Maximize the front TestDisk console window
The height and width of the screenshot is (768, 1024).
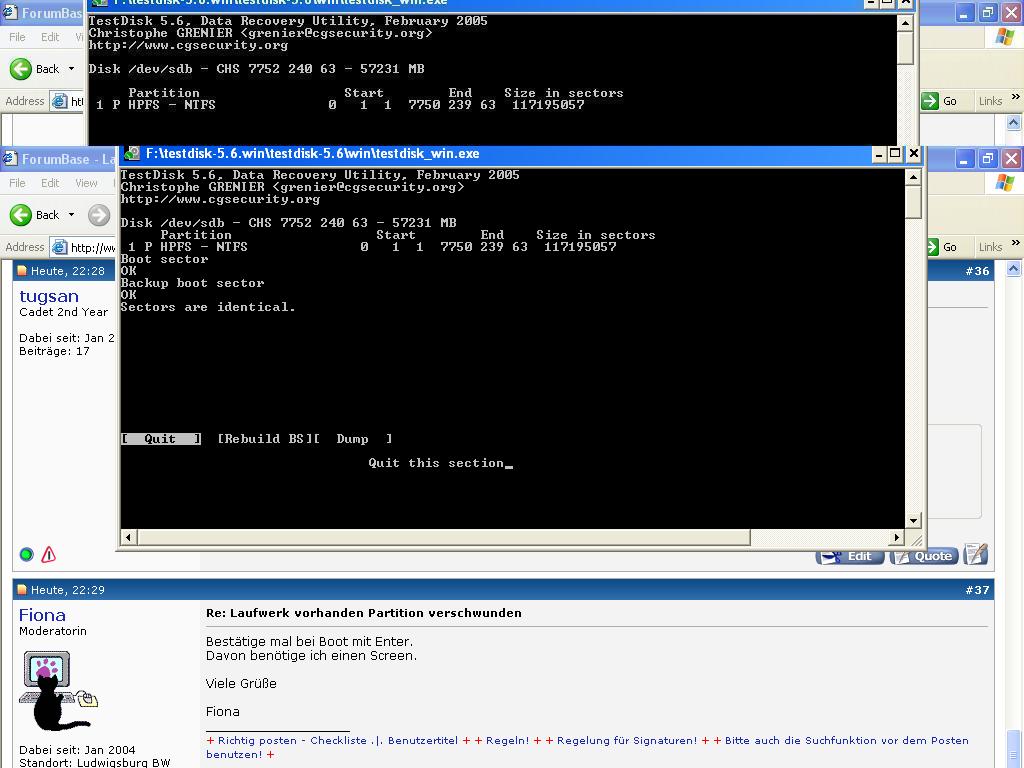click(x=895, y=153)
